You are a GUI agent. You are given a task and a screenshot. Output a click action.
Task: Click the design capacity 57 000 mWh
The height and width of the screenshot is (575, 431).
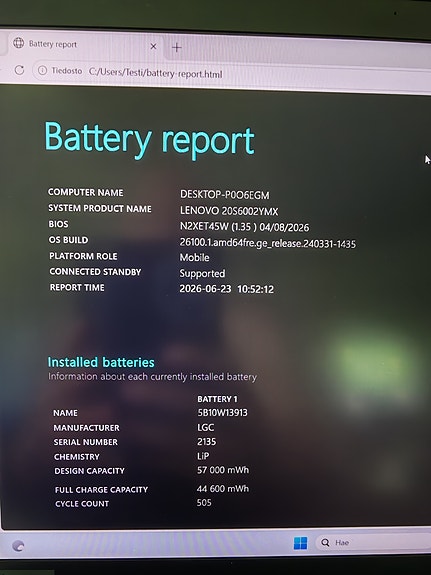223,470
